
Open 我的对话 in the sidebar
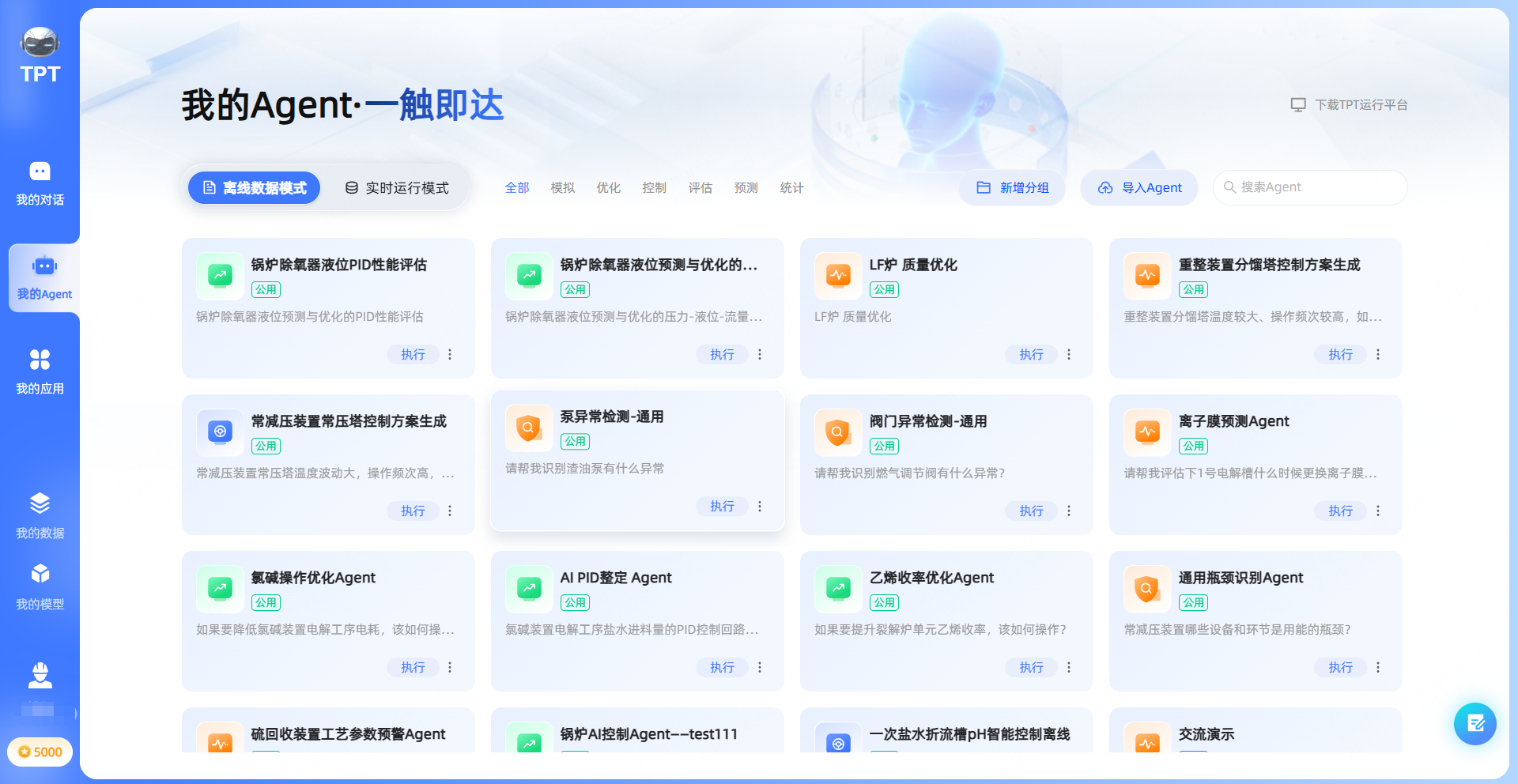(x=40, y=183)
